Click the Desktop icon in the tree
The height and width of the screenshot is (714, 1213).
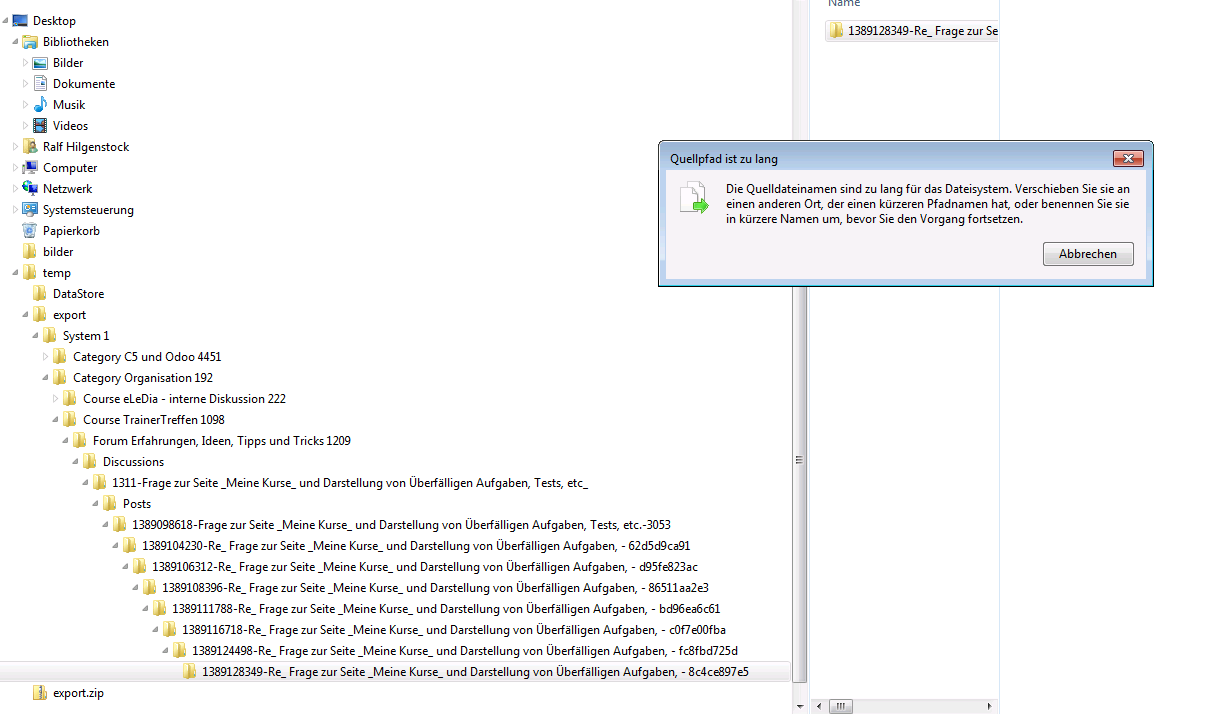pos(20,21)
